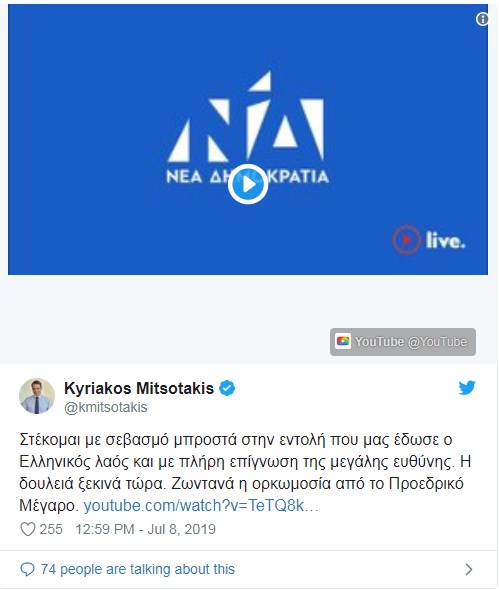Viewport: 499px width, 590px height.
Task: Click the reply speech bubble icon
Action: [x=27, y=570]
